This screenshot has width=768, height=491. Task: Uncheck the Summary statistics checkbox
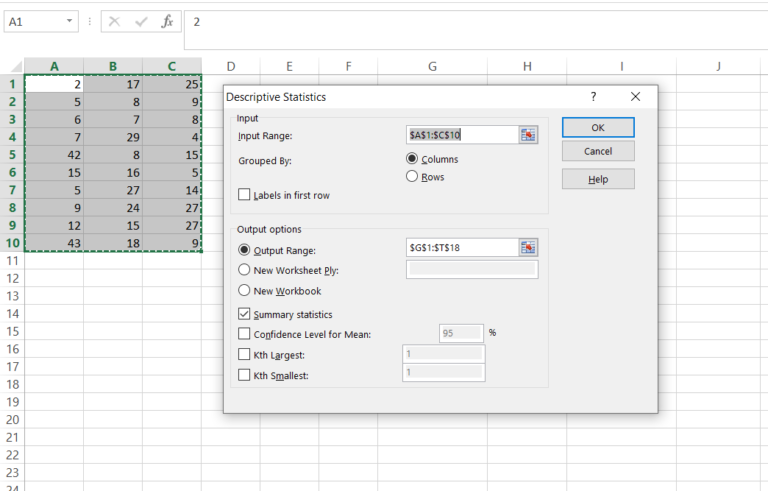(x=245, y=314)
